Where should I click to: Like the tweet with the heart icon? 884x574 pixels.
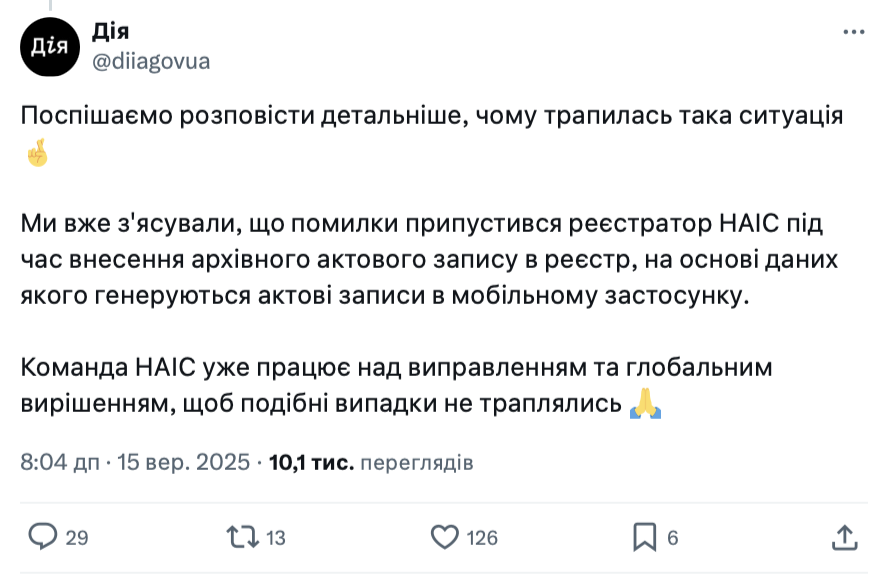tap(444, 537)
